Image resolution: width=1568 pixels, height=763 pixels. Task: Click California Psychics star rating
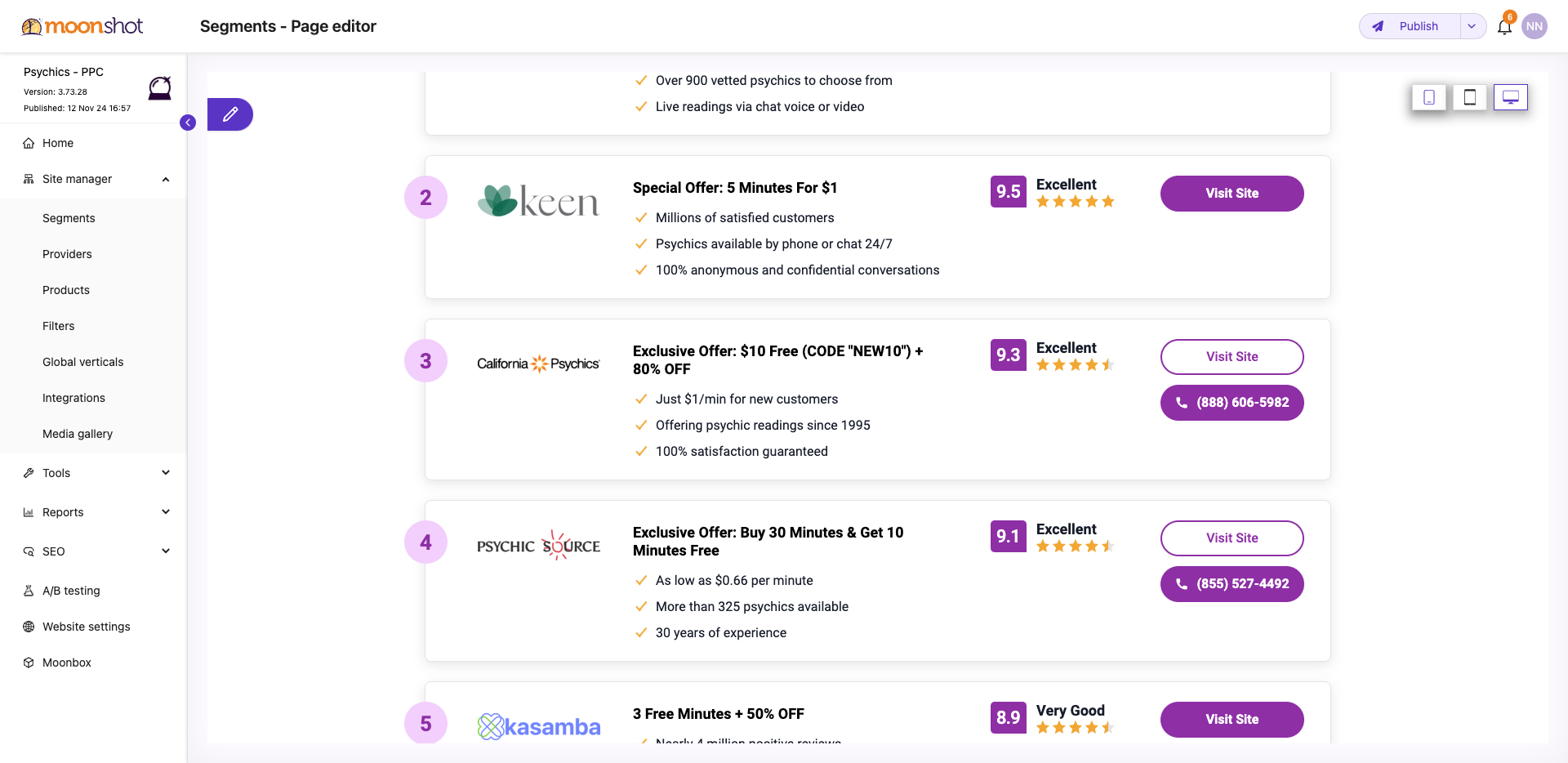(x=1076, y=365)
